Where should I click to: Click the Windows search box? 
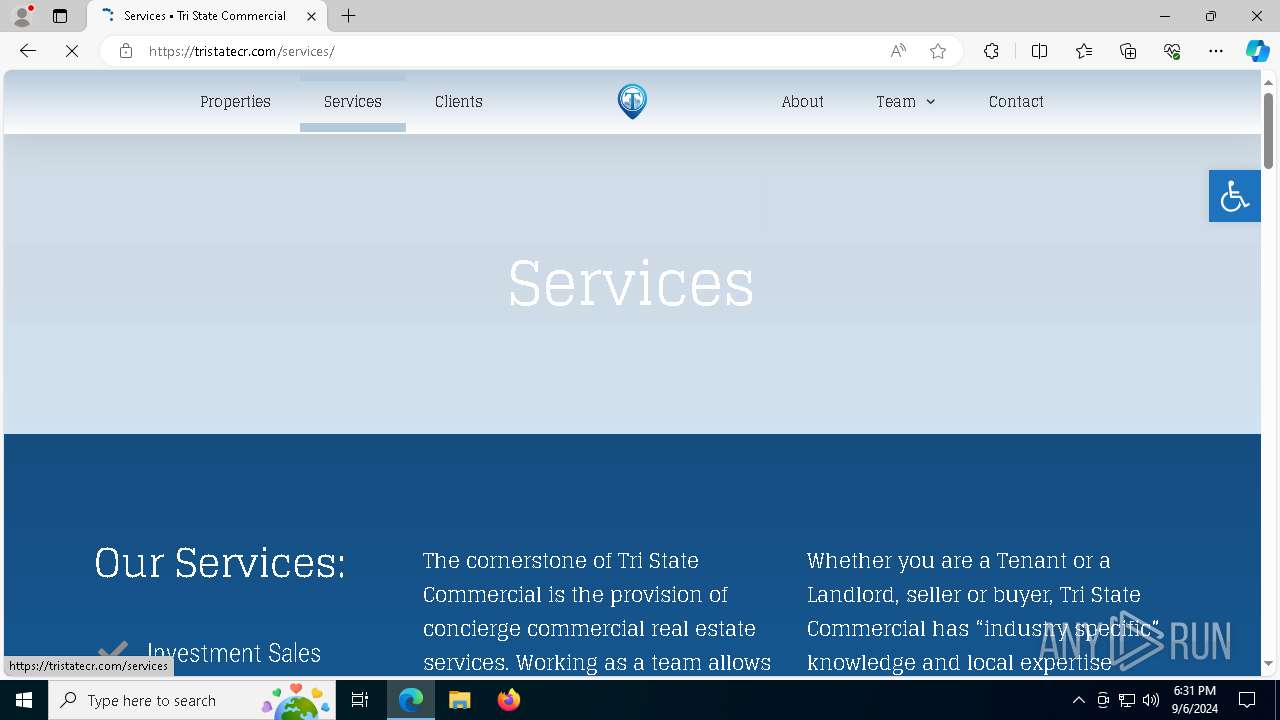(x=192, y=700)
